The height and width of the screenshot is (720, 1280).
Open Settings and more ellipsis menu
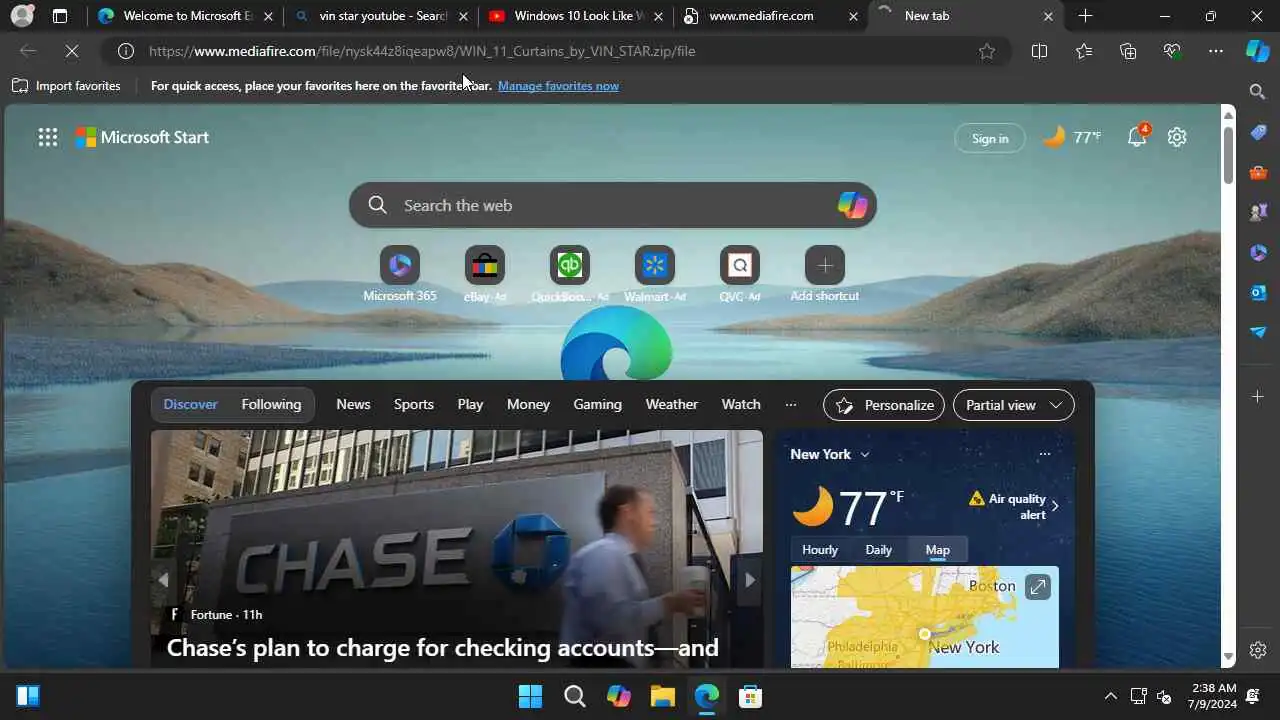click(1215, 51)
